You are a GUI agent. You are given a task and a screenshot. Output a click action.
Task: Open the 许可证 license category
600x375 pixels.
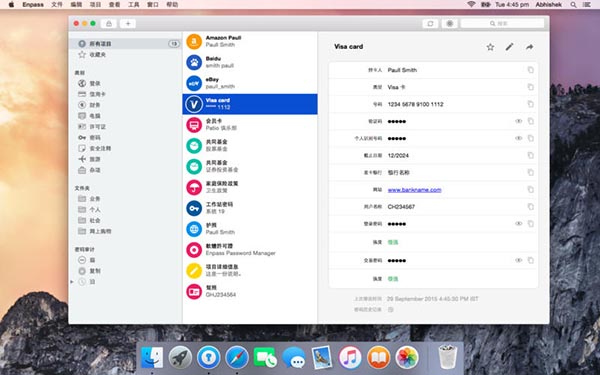click(x=92, y=127)
